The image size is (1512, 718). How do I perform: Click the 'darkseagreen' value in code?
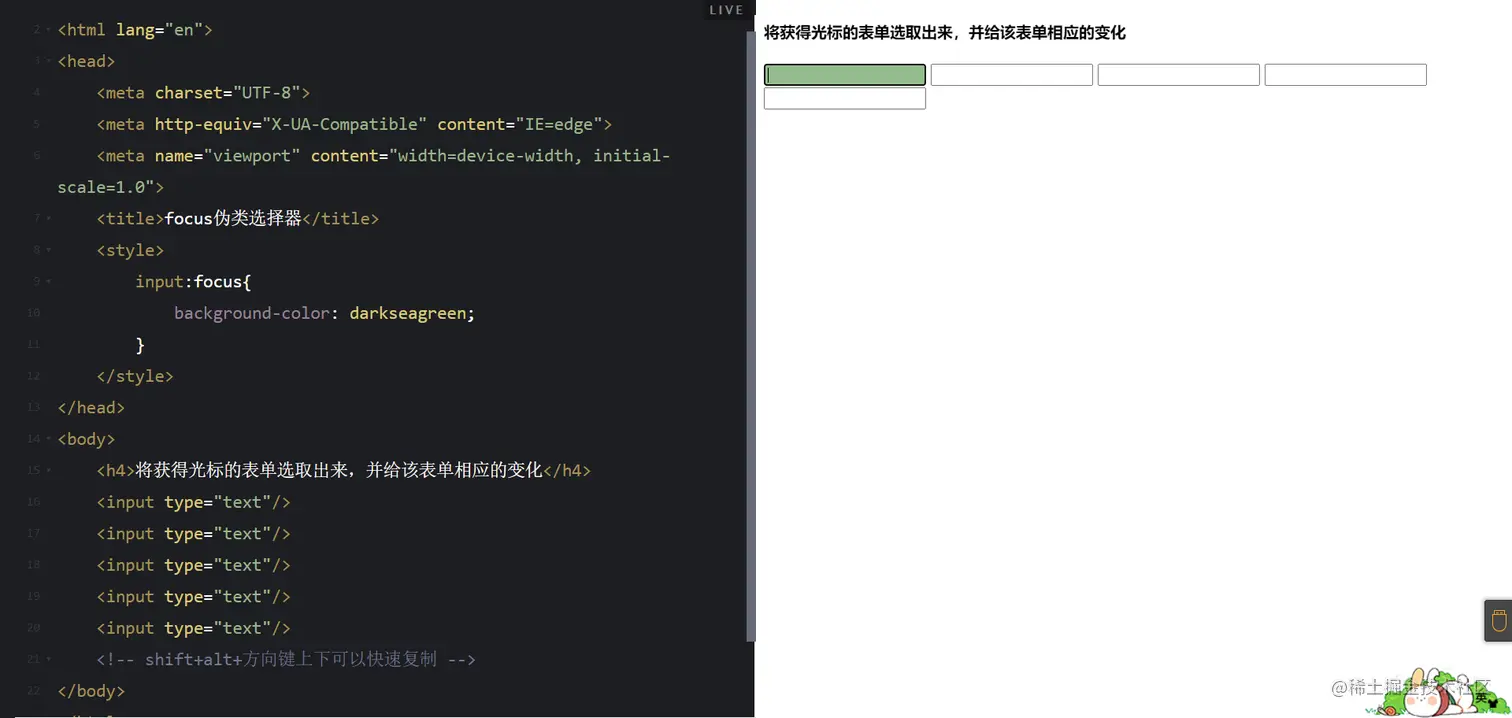tap(408, 313)
